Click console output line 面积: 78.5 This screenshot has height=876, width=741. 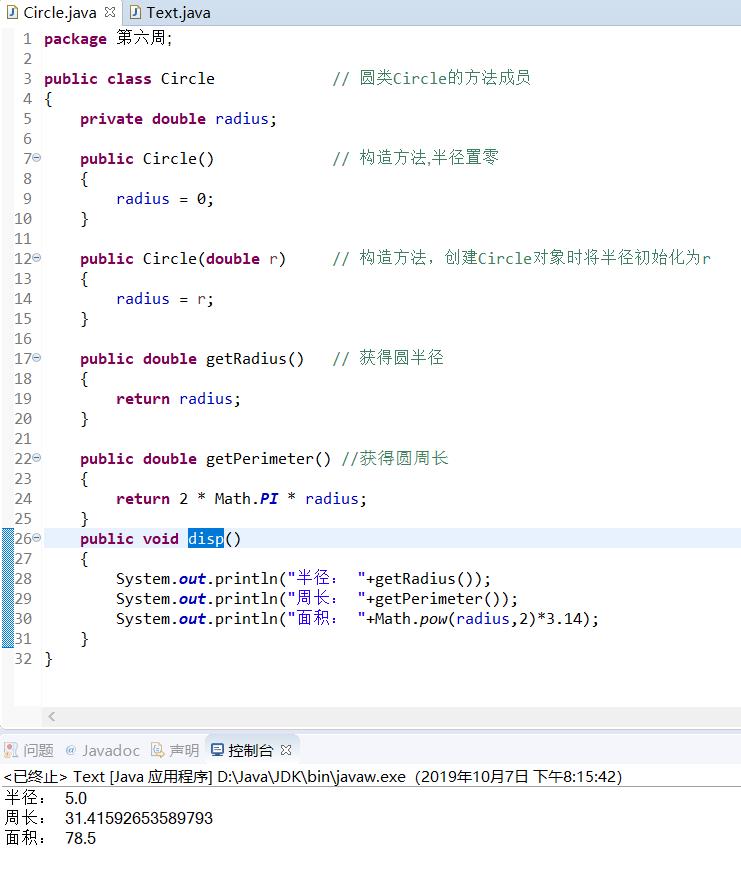pos(50,838)
